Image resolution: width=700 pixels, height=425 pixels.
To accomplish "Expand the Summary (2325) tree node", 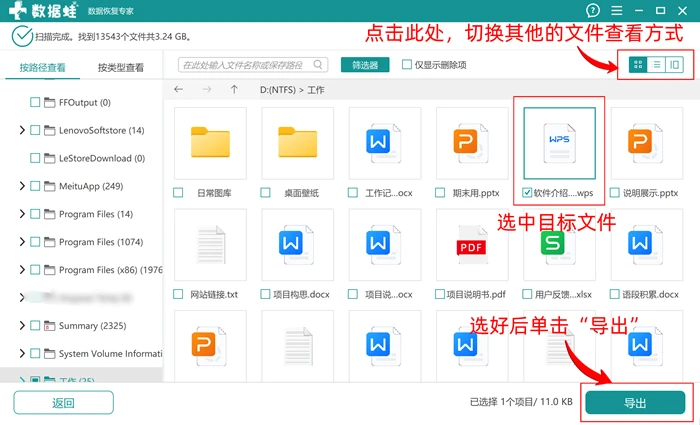I will (x=22, y=325).
